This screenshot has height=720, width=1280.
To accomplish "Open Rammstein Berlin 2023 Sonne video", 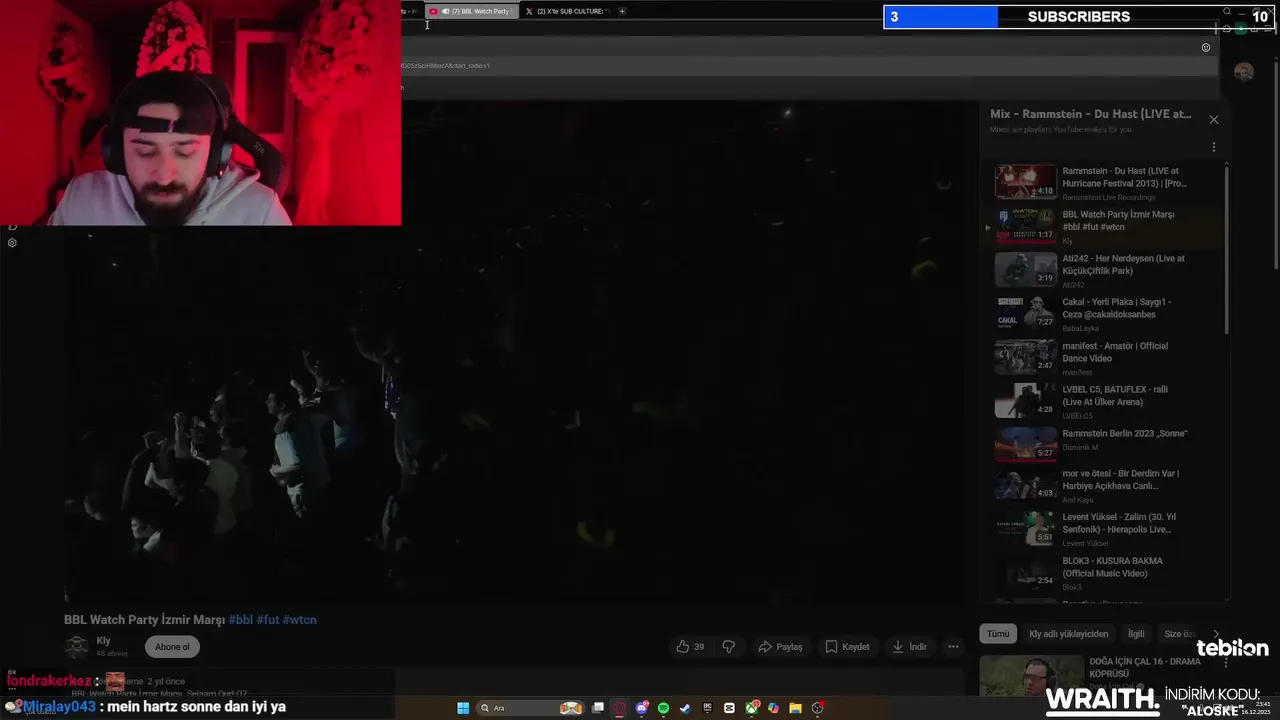I will click(x=1106, y=444).
